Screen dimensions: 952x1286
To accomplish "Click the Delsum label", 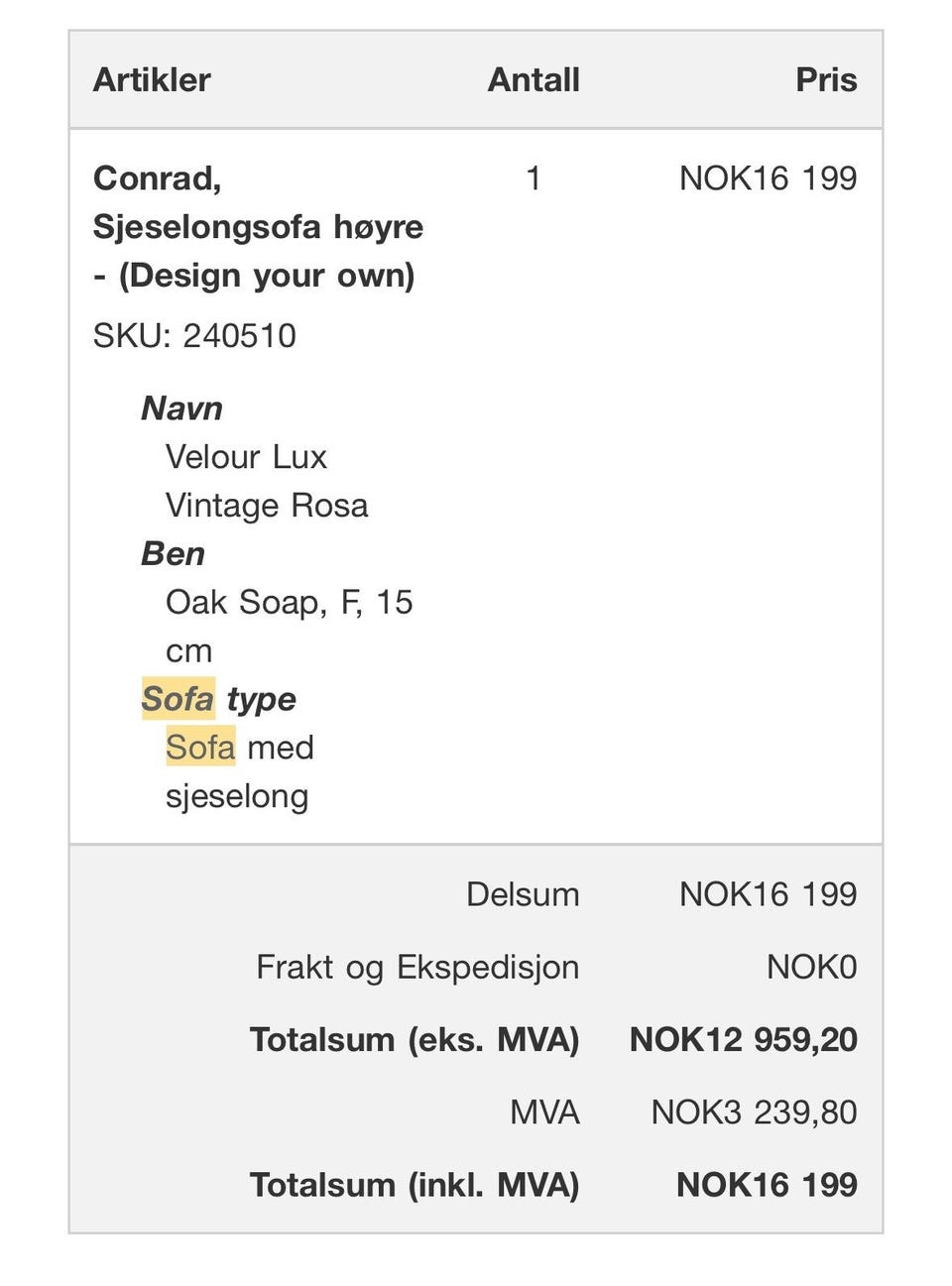I will 523,894.
